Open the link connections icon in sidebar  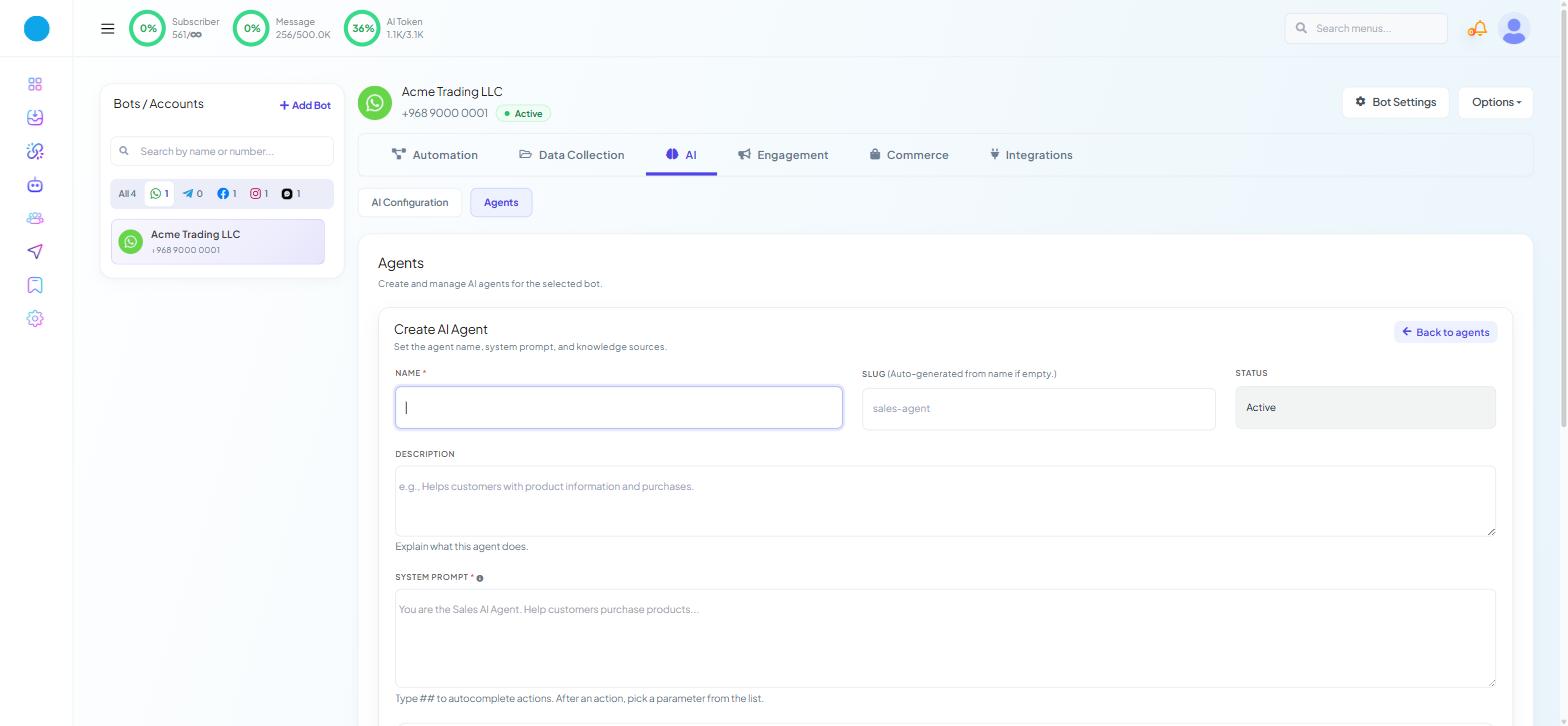pyautogui.click(x=35, y=151)
